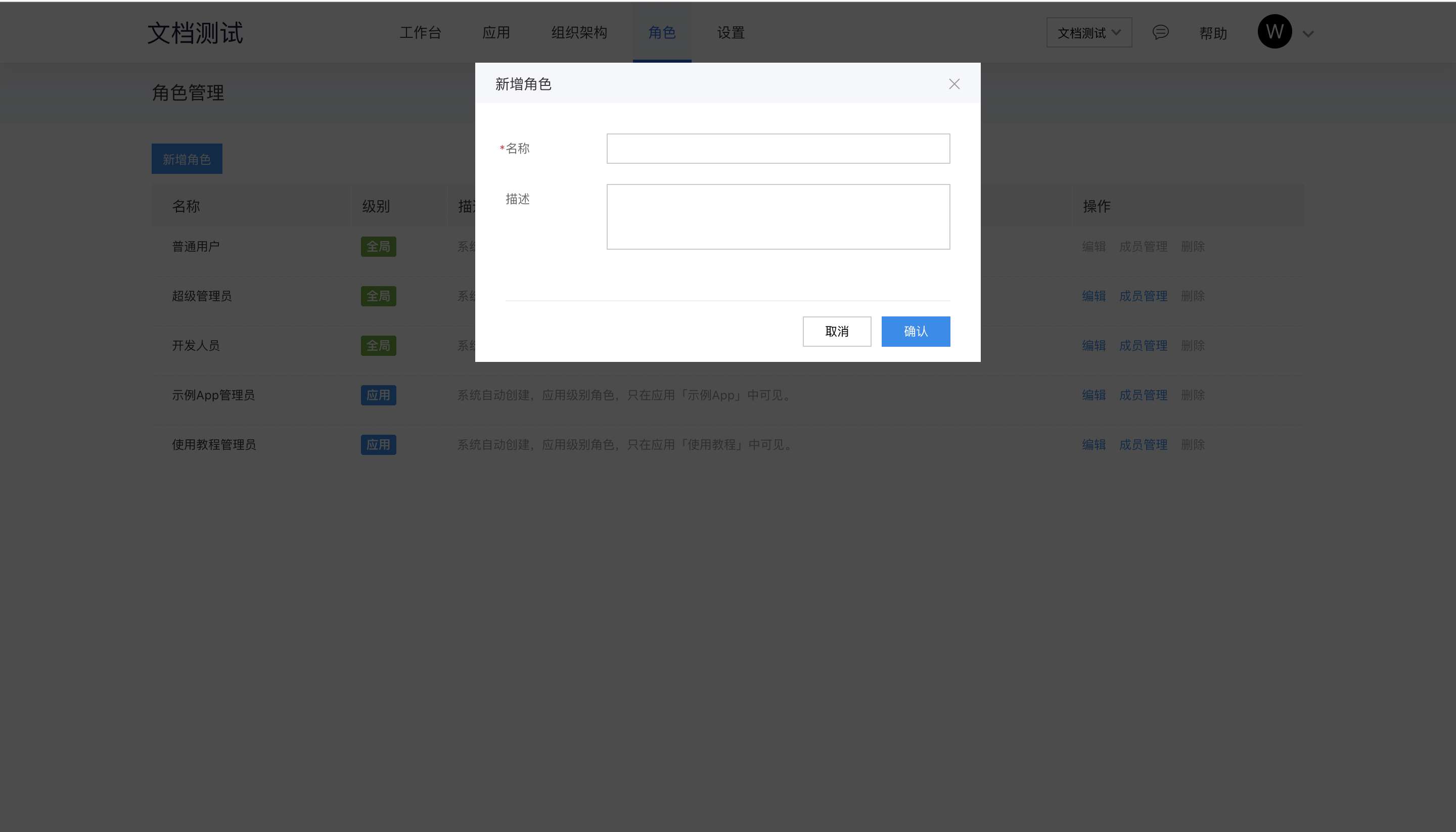1456x832 pixels.
Task: Click 删除 for 使用教程管理员
Action: click(x=1193, y=445)
